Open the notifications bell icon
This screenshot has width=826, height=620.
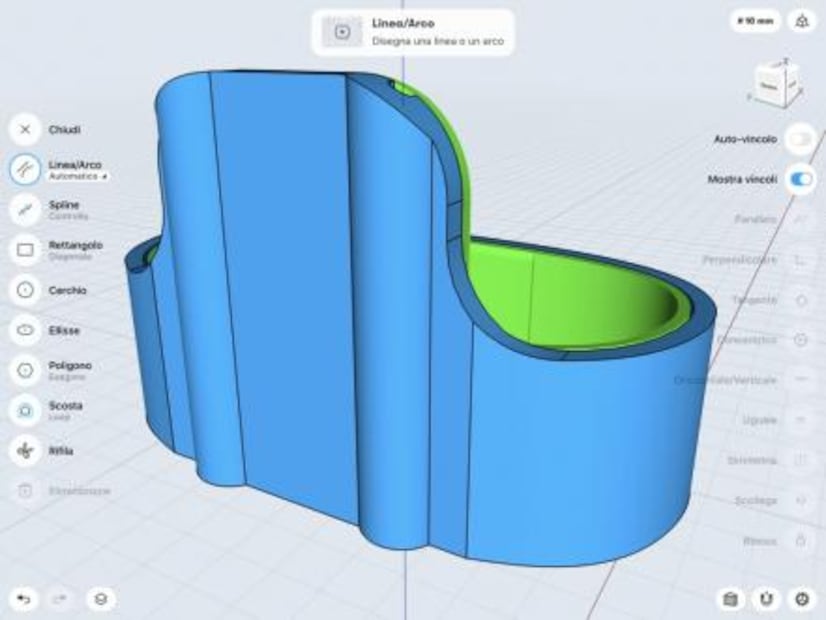801,19
